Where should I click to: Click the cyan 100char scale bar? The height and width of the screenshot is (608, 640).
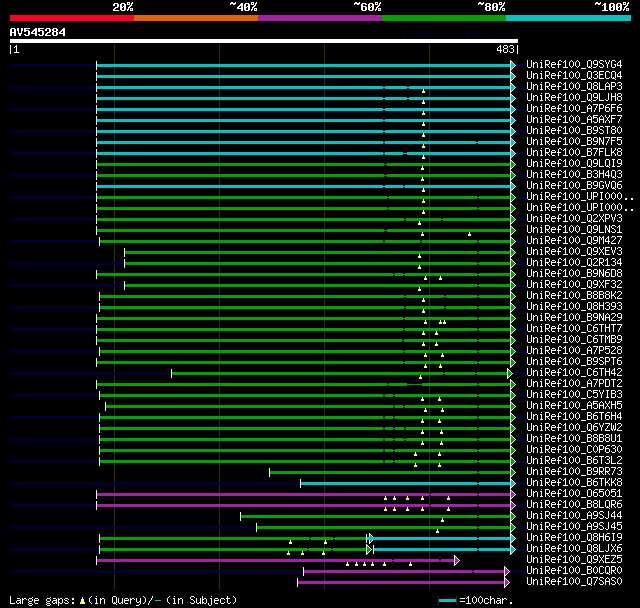(x=447, y=600)
